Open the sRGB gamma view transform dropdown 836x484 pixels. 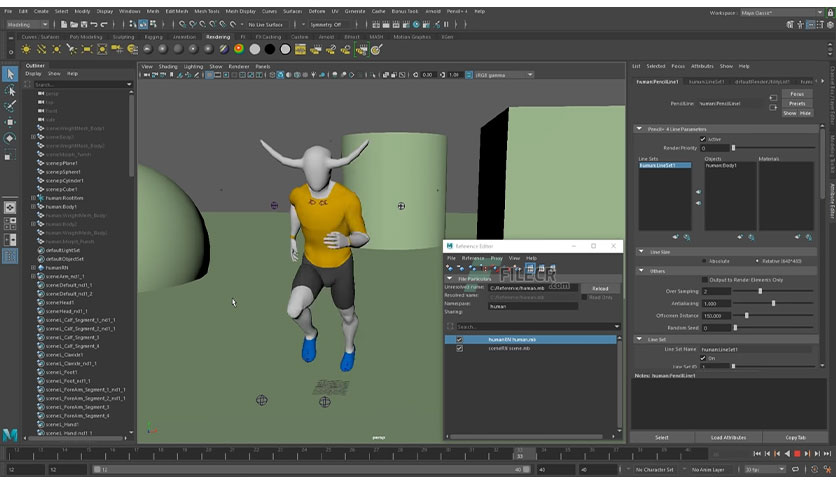(503, 75)
